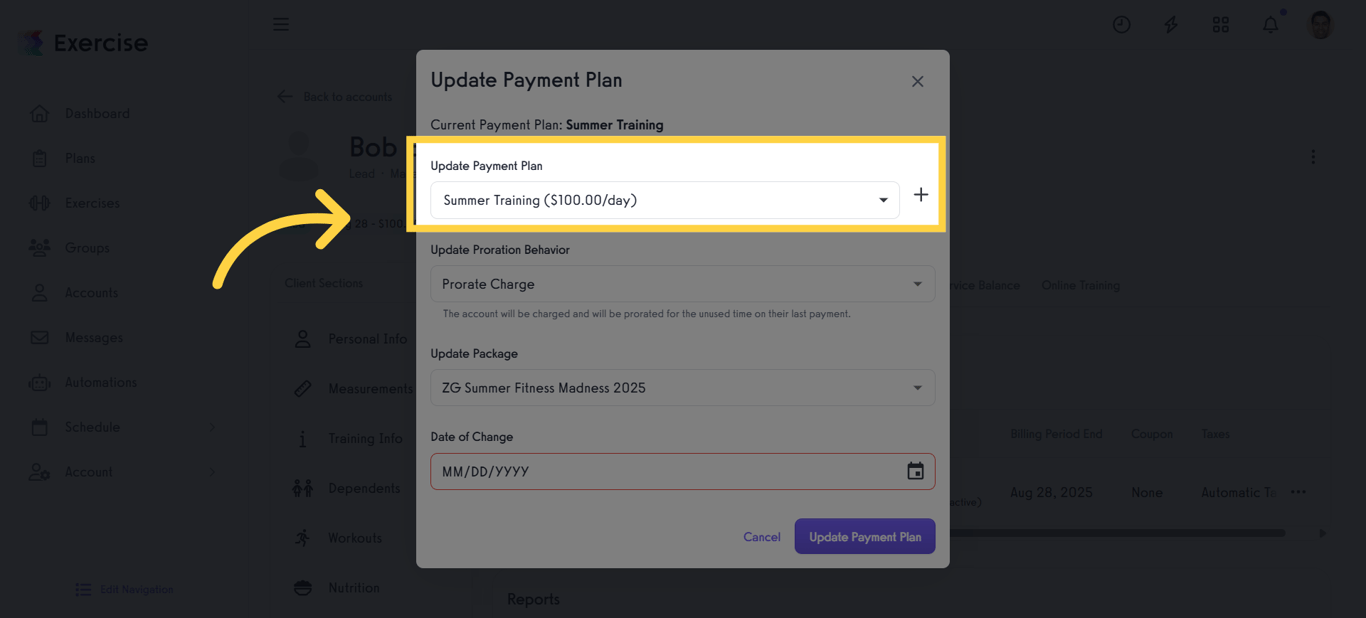Image resolution: width=1366 pixels, height=618 pixels.
Task: Open the calendar picker in Date of Change
Action: [x=915, y=470]
